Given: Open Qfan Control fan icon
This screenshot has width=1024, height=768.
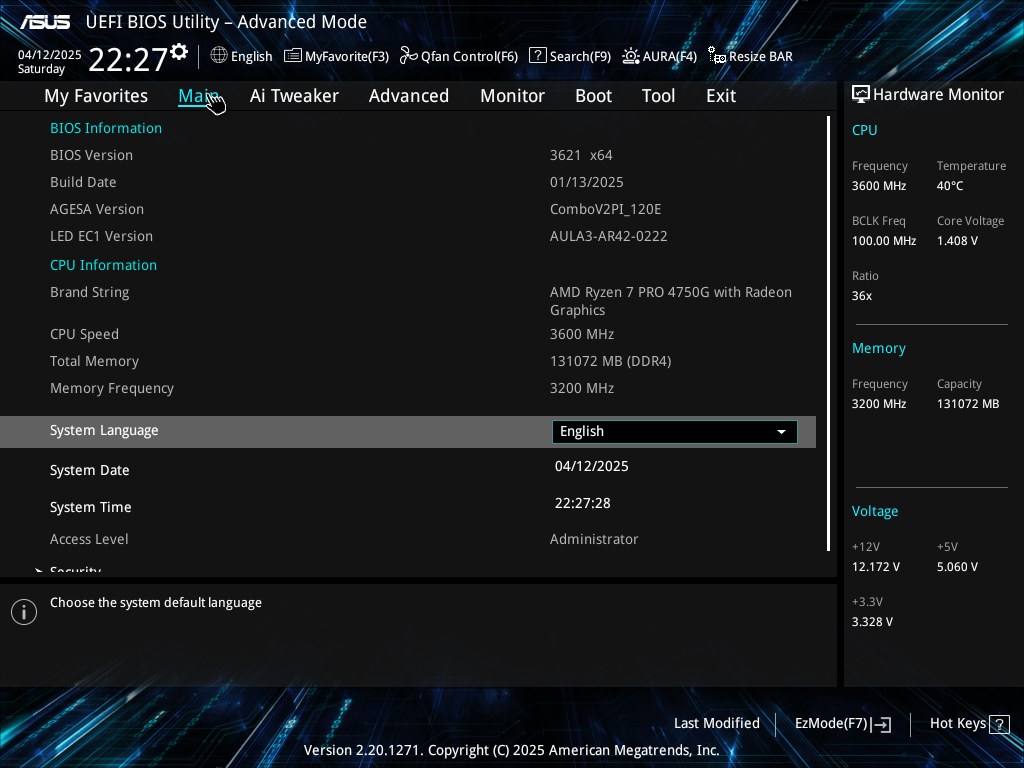Looking at the screenshot, I should point(409,56).
